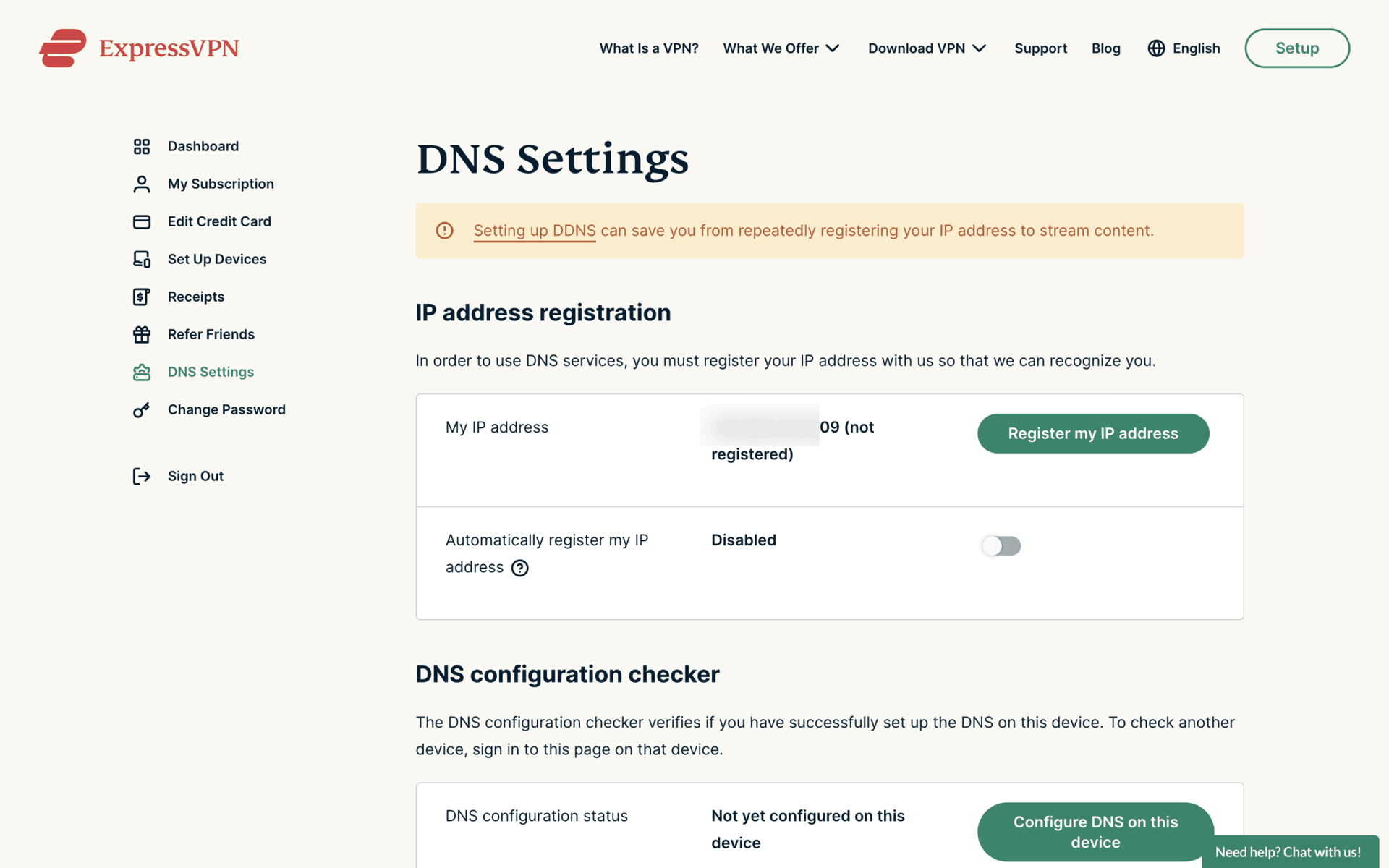Click the ExpressVPN wordmark text

pyautogui.click(x=169, y=48)
